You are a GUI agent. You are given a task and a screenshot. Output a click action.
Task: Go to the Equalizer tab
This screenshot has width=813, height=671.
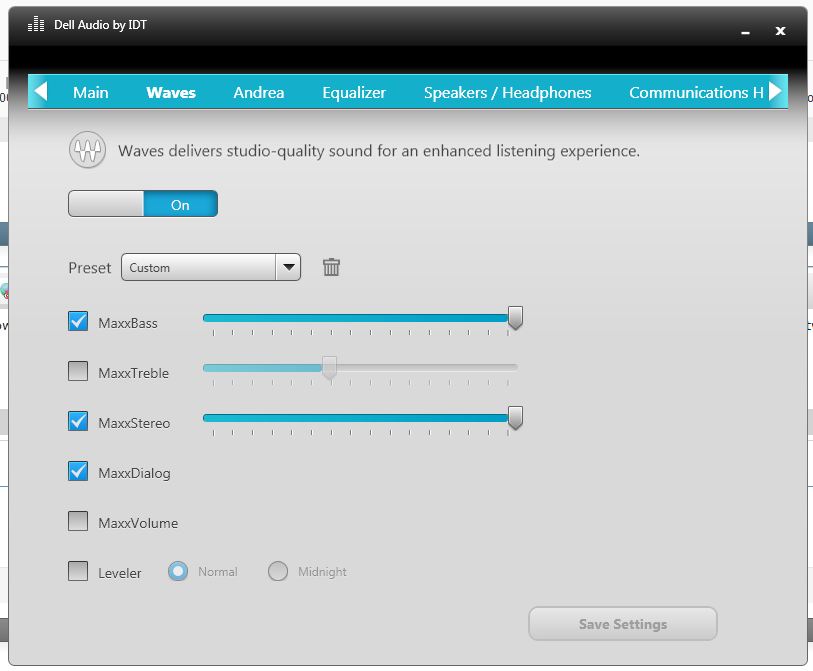pos(354,92)
